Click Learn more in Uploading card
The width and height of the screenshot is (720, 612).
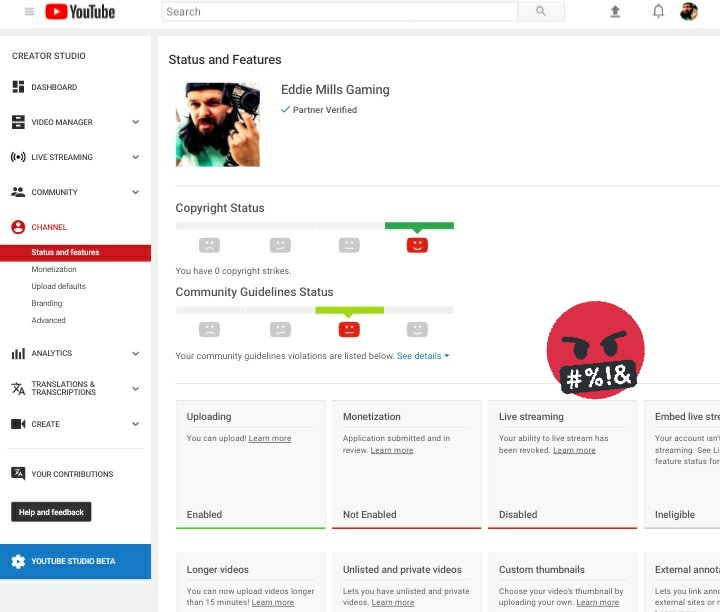coord(270,438)
